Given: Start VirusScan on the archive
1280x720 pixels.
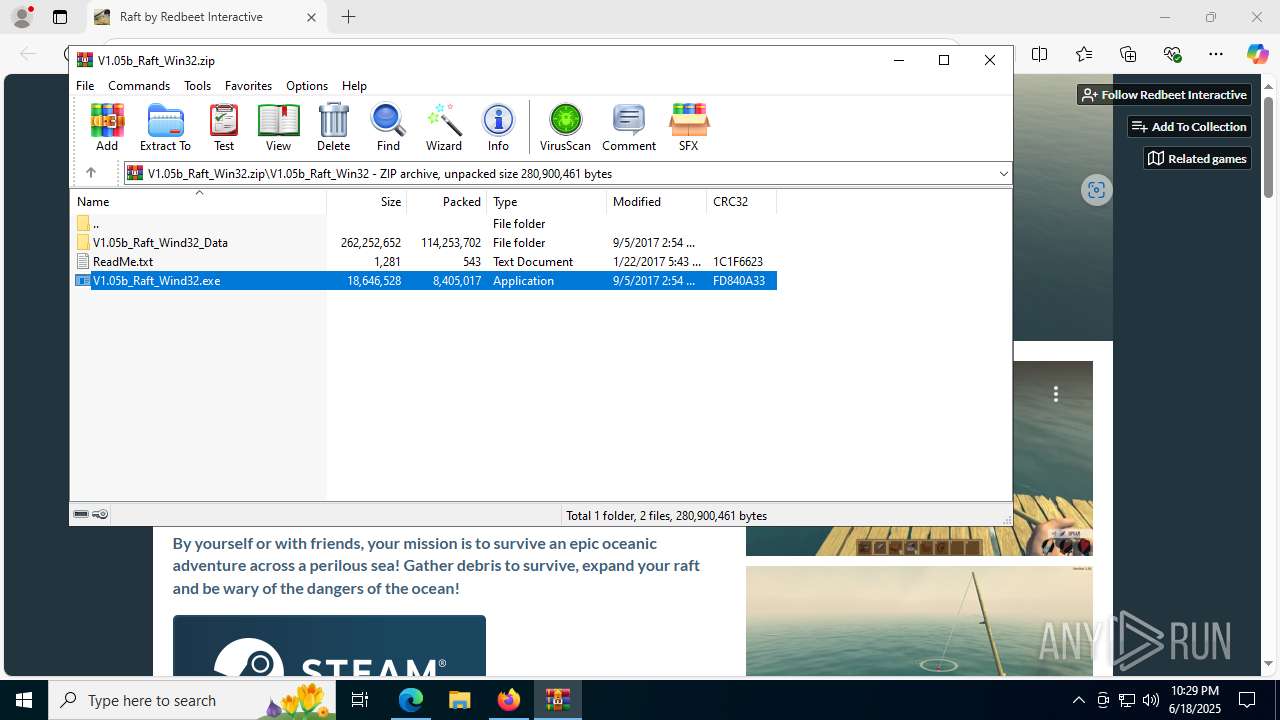Looking at the screenshot, I should [565, 127].
